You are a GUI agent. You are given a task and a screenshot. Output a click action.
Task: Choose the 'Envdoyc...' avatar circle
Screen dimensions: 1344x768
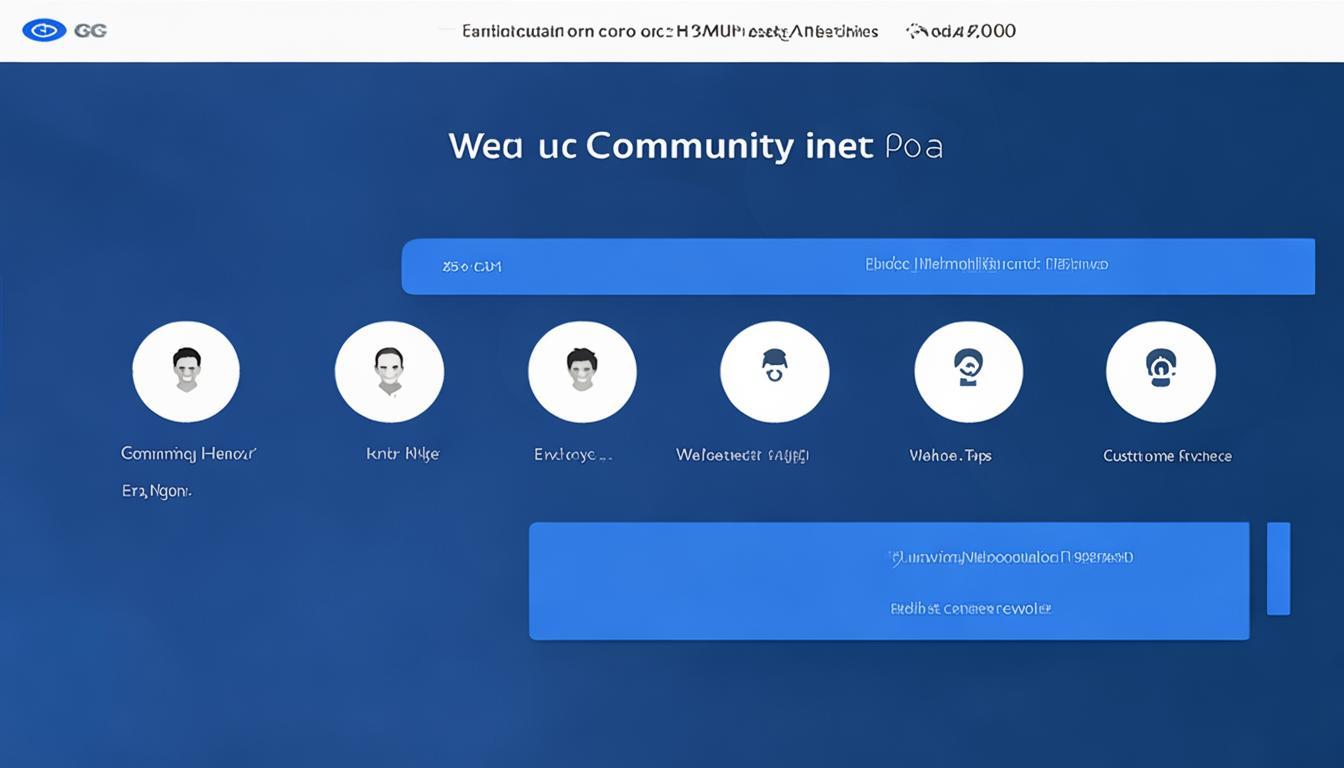pyautogui.click(x=582, y=372)
